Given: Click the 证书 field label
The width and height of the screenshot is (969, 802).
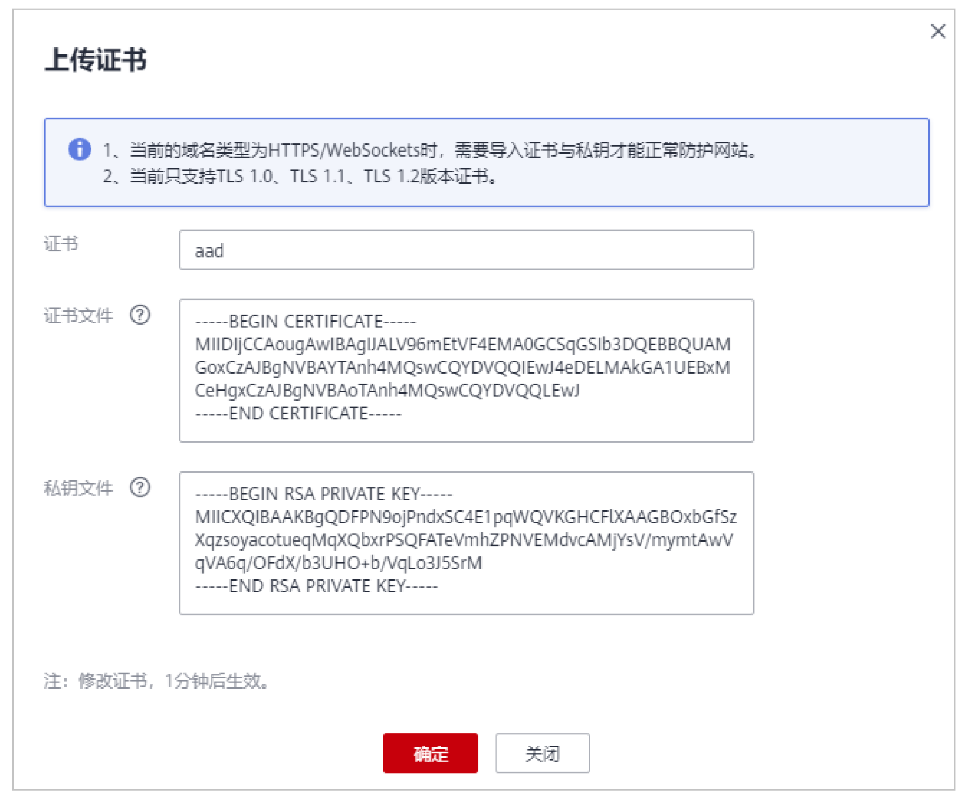Looking at the screenshot, I should tap(61, 243).
